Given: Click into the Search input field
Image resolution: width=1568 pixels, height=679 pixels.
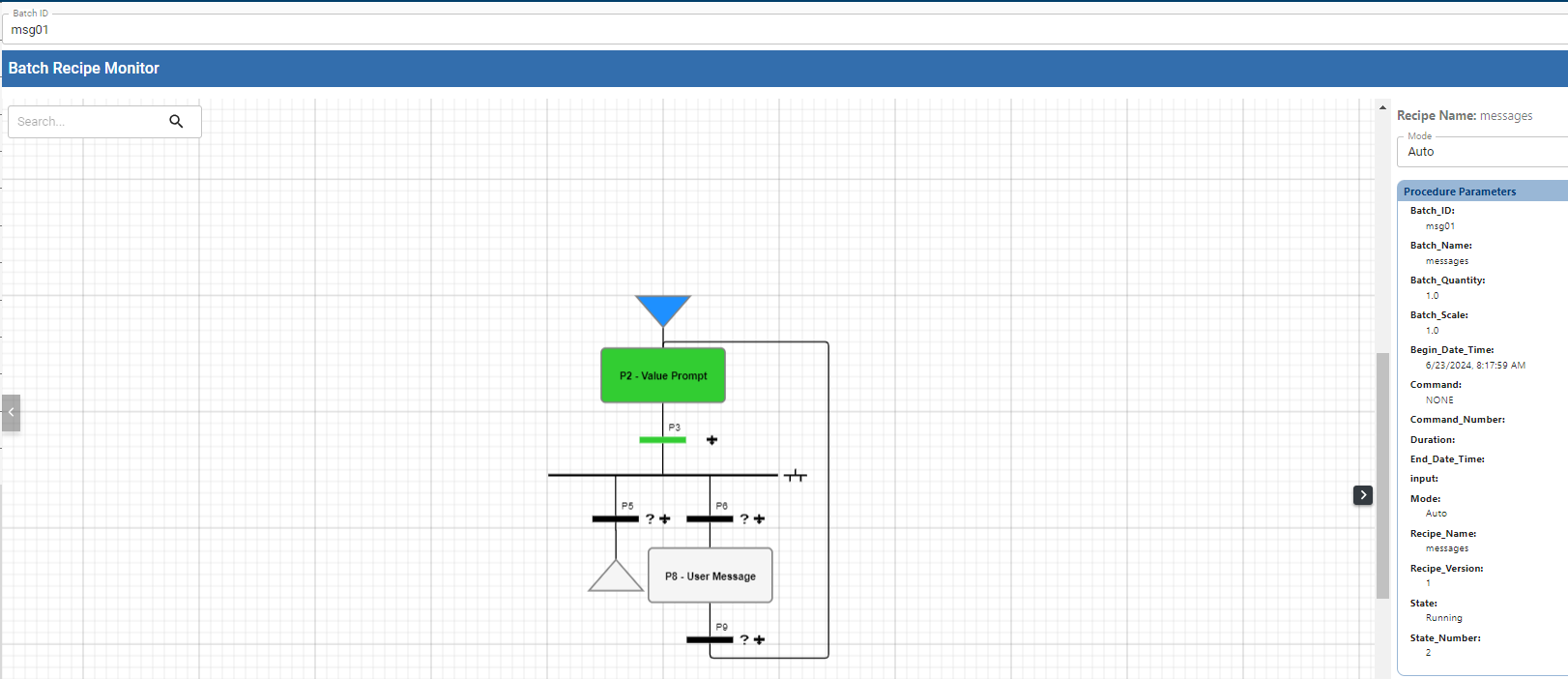Looking at the screenshot, I should pos(87,122).
